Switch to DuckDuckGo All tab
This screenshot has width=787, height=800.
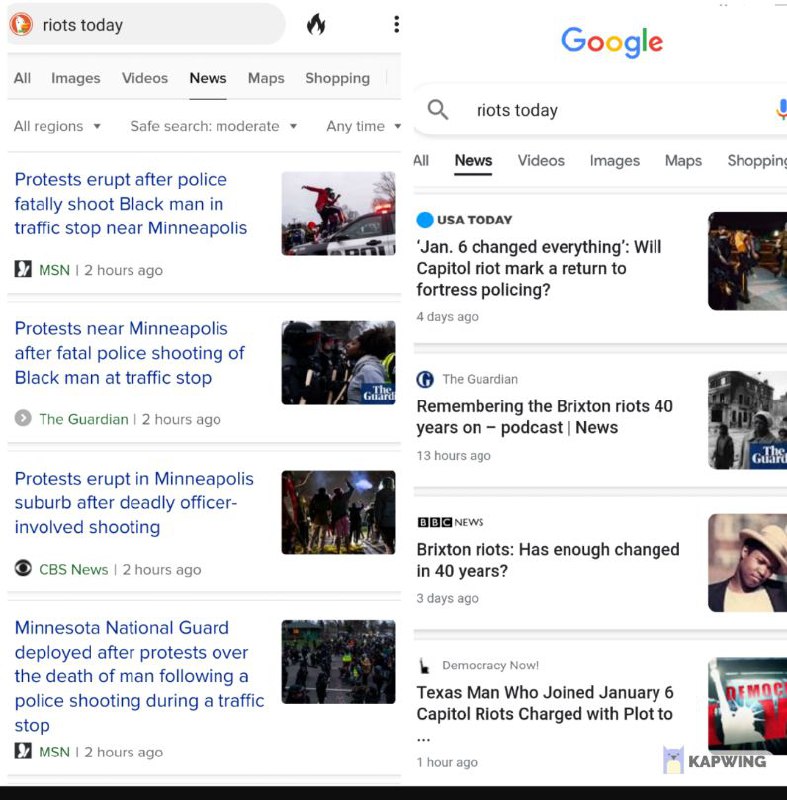[22, 78]
